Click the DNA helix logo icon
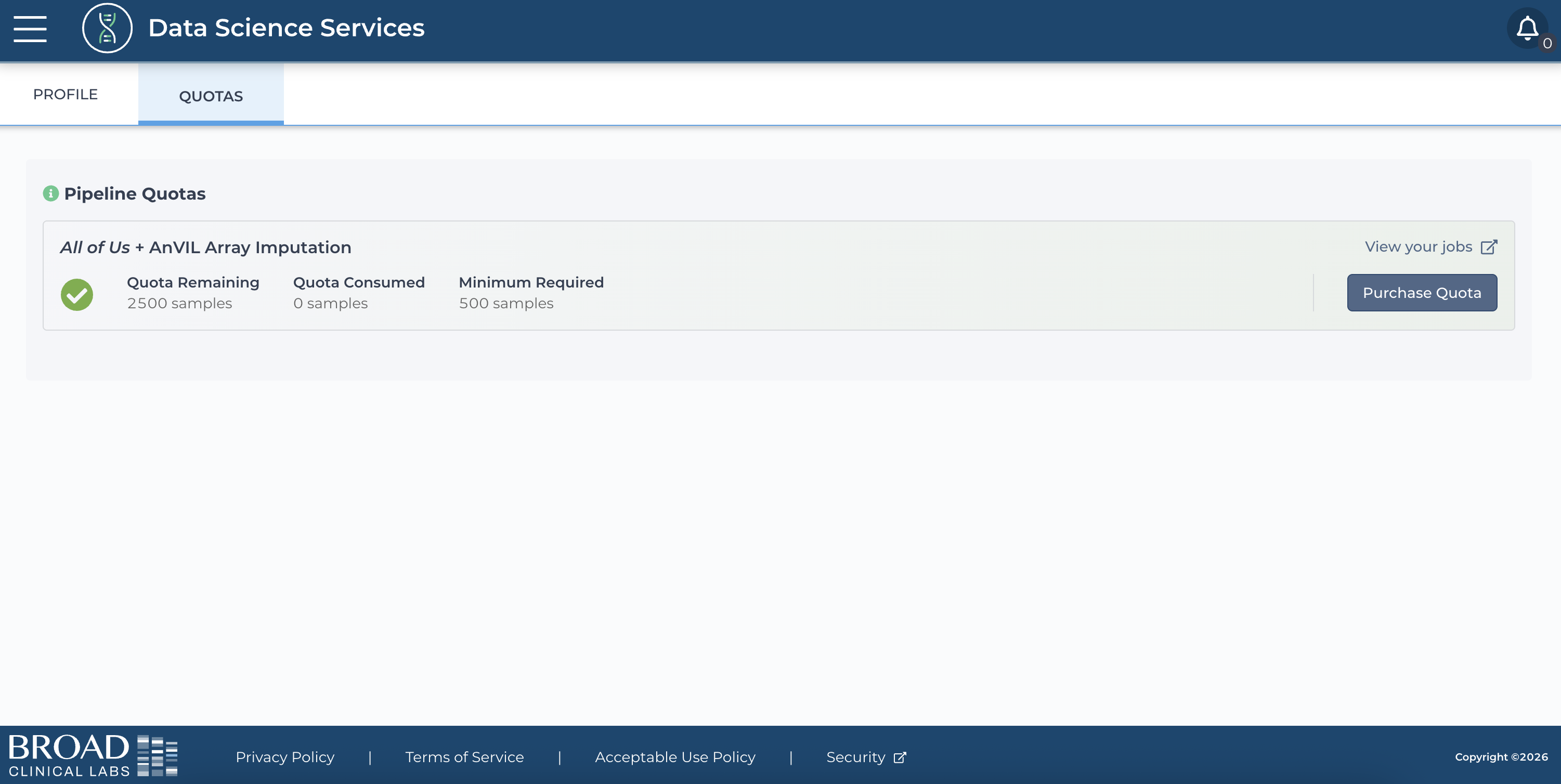1561x784 pixels. click(x=107, y=28)
